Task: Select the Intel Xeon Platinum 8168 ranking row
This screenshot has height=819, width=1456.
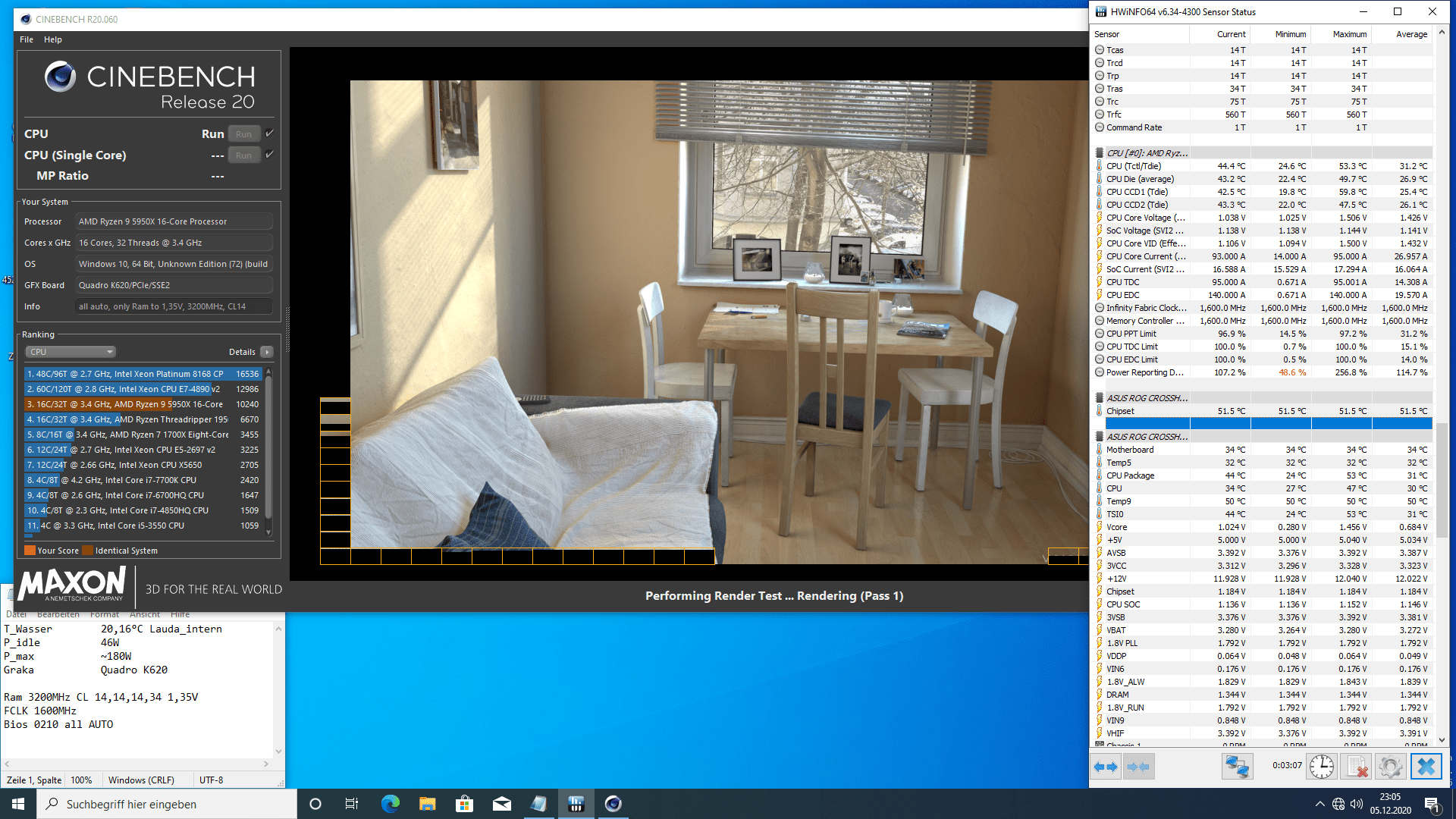Action: point(143,374)
